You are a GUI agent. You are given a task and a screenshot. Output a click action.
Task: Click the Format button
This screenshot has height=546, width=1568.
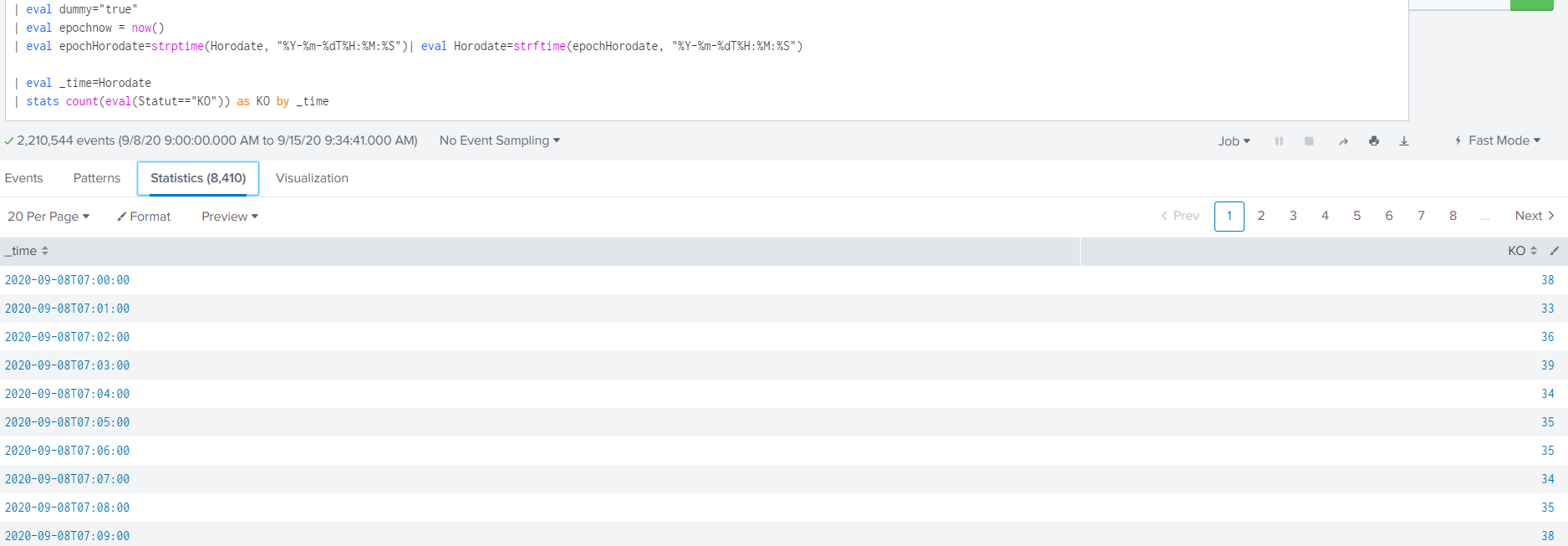click(144, 217)
